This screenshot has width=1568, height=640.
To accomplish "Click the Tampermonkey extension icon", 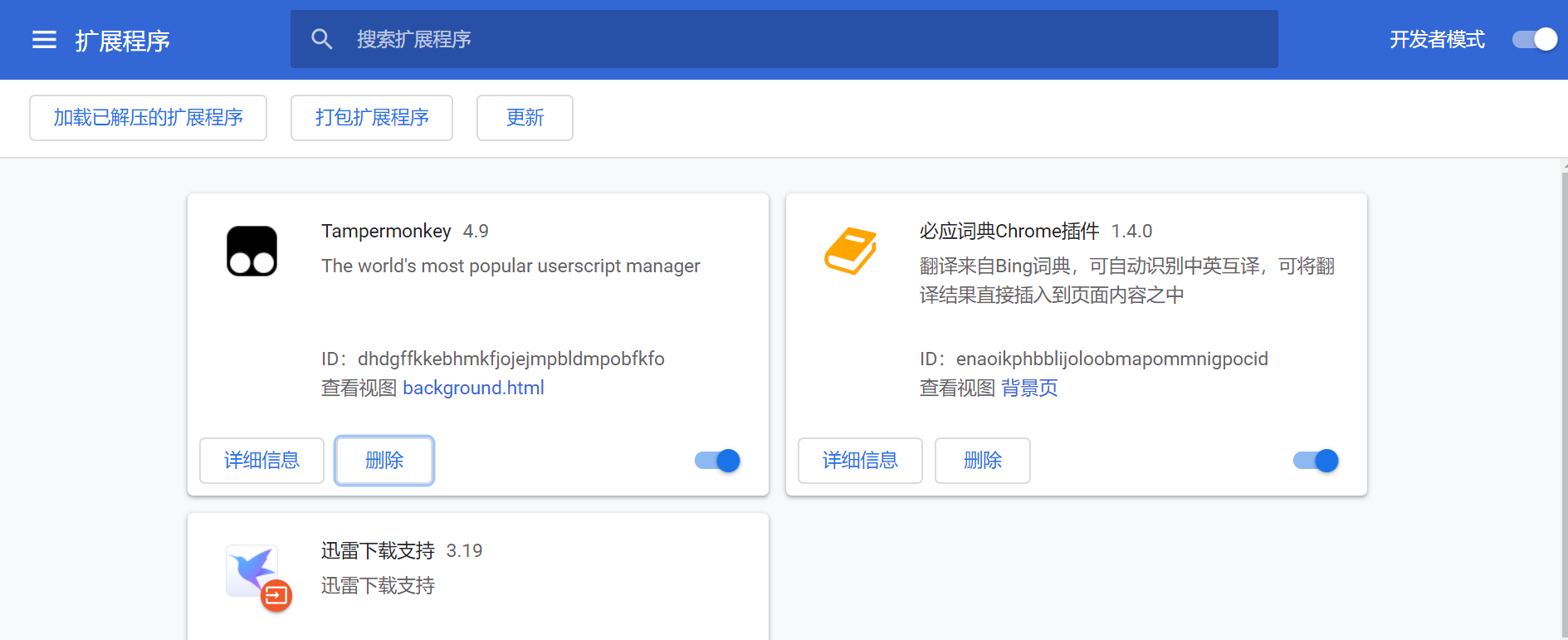I will click(x=252, y=251).
